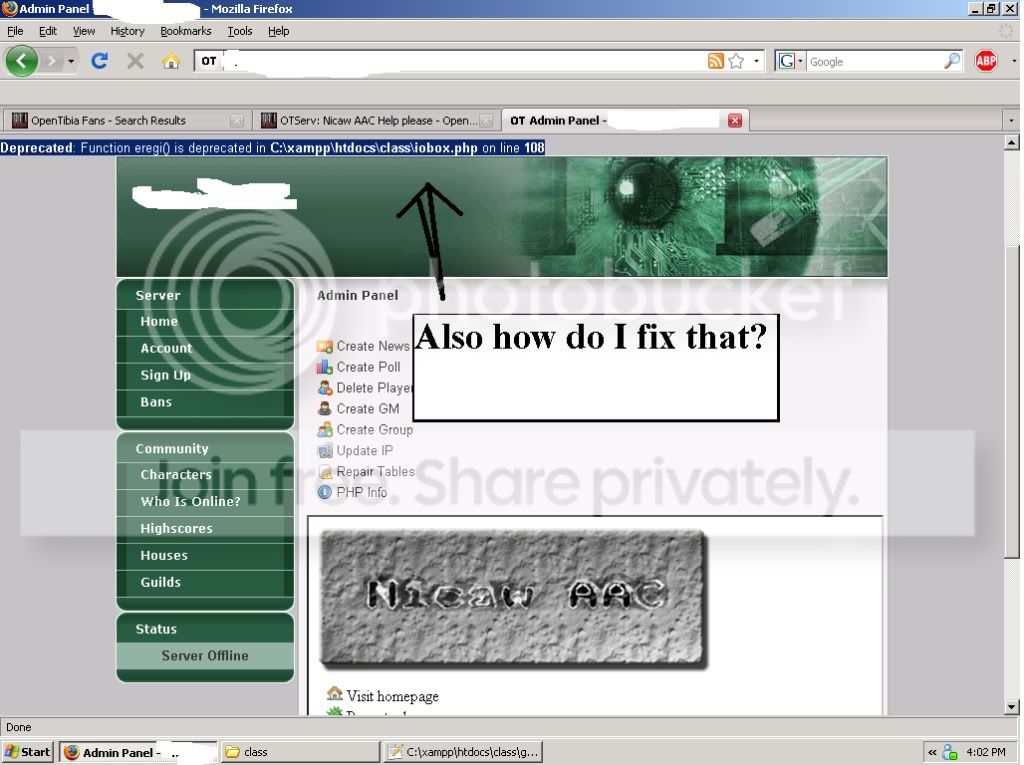Viewport: 1024px width, 765px height.
Task: Click the page scrollbar up arrow
Action: pyautogui.click(x=1012, y=142)
